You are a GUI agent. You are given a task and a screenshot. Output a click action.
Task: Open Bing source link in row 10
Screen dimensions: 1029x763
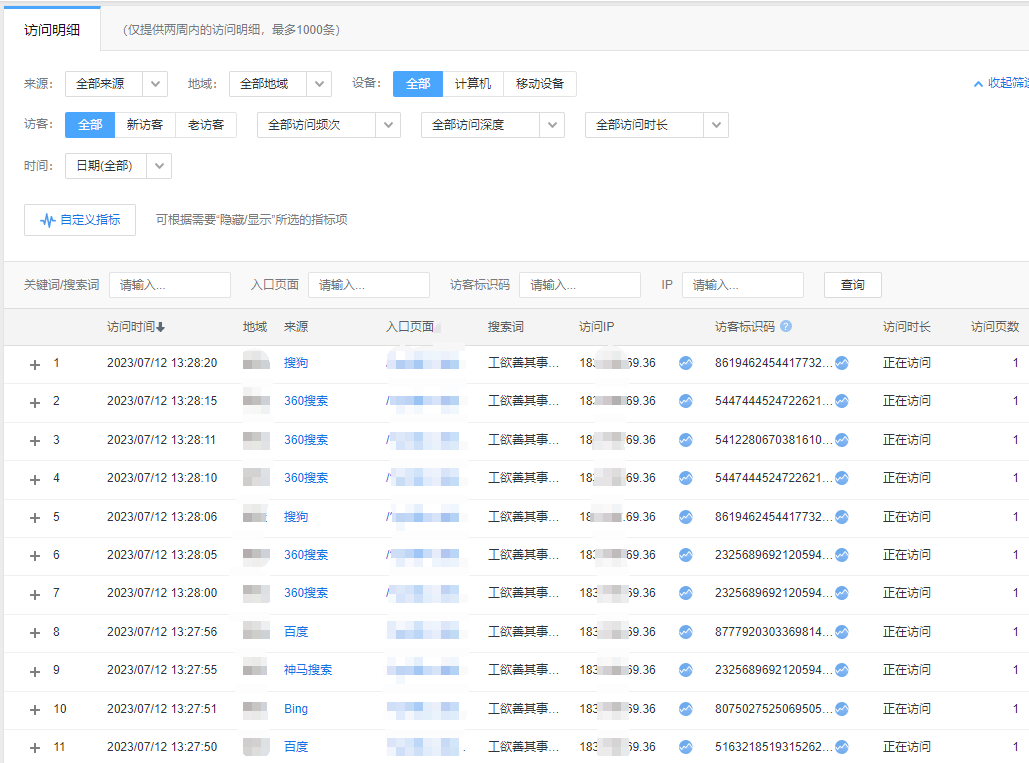pyautogui.click(x=296, y=709)
